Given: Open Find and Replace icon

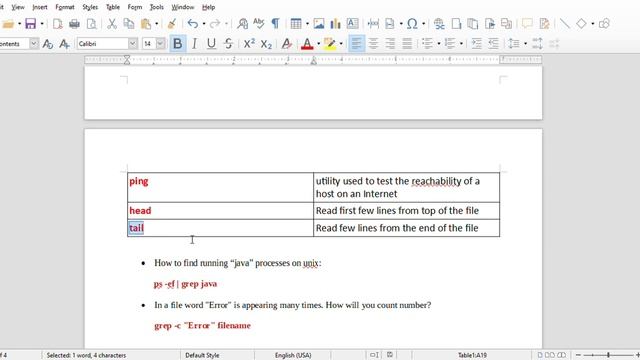Looking at the screenshot, I should click(x=242, y=24).
